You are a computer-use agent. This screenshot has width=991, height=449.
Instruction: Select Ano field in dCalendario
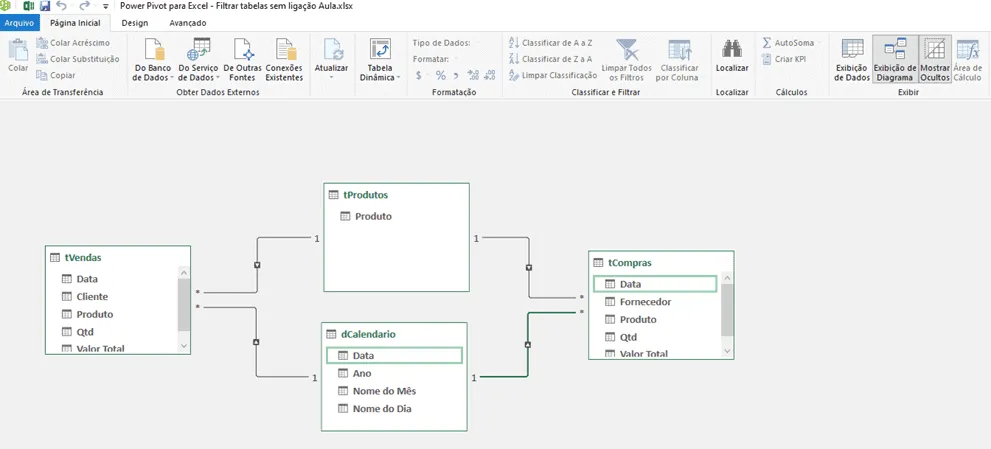[362, 373]
